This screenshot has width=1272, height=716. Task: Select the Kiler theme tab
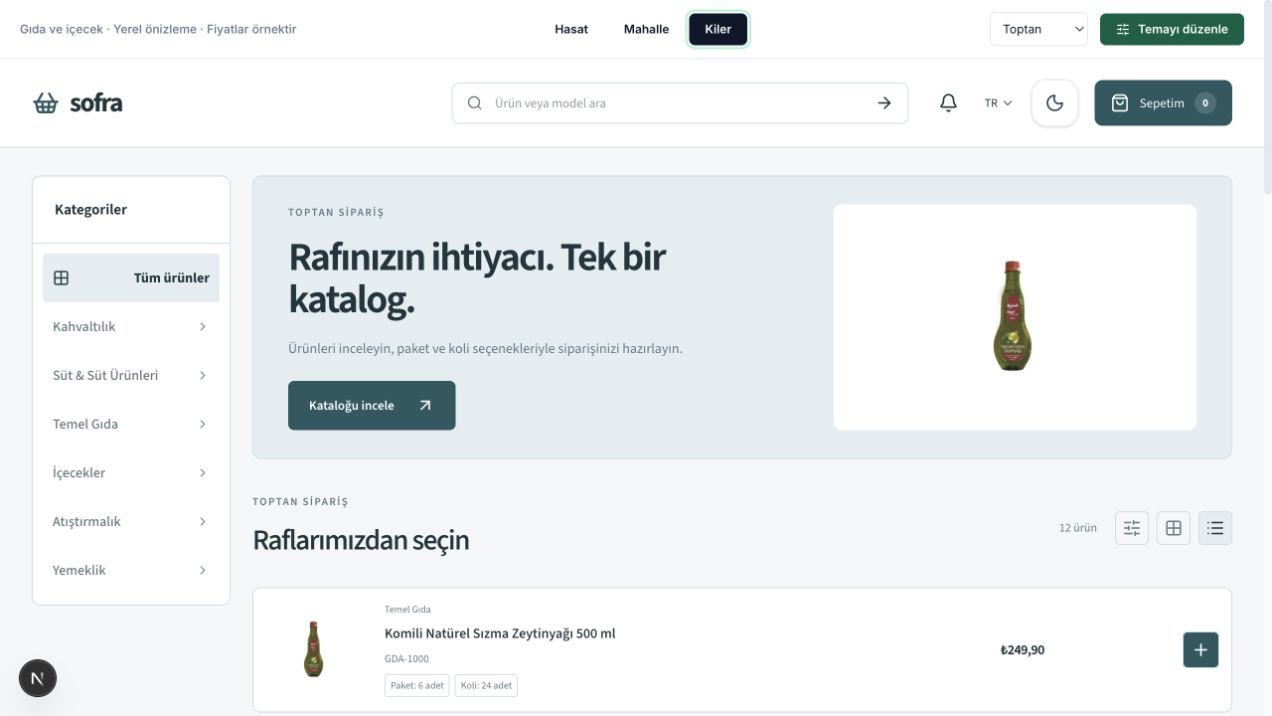tap(718, 29)
